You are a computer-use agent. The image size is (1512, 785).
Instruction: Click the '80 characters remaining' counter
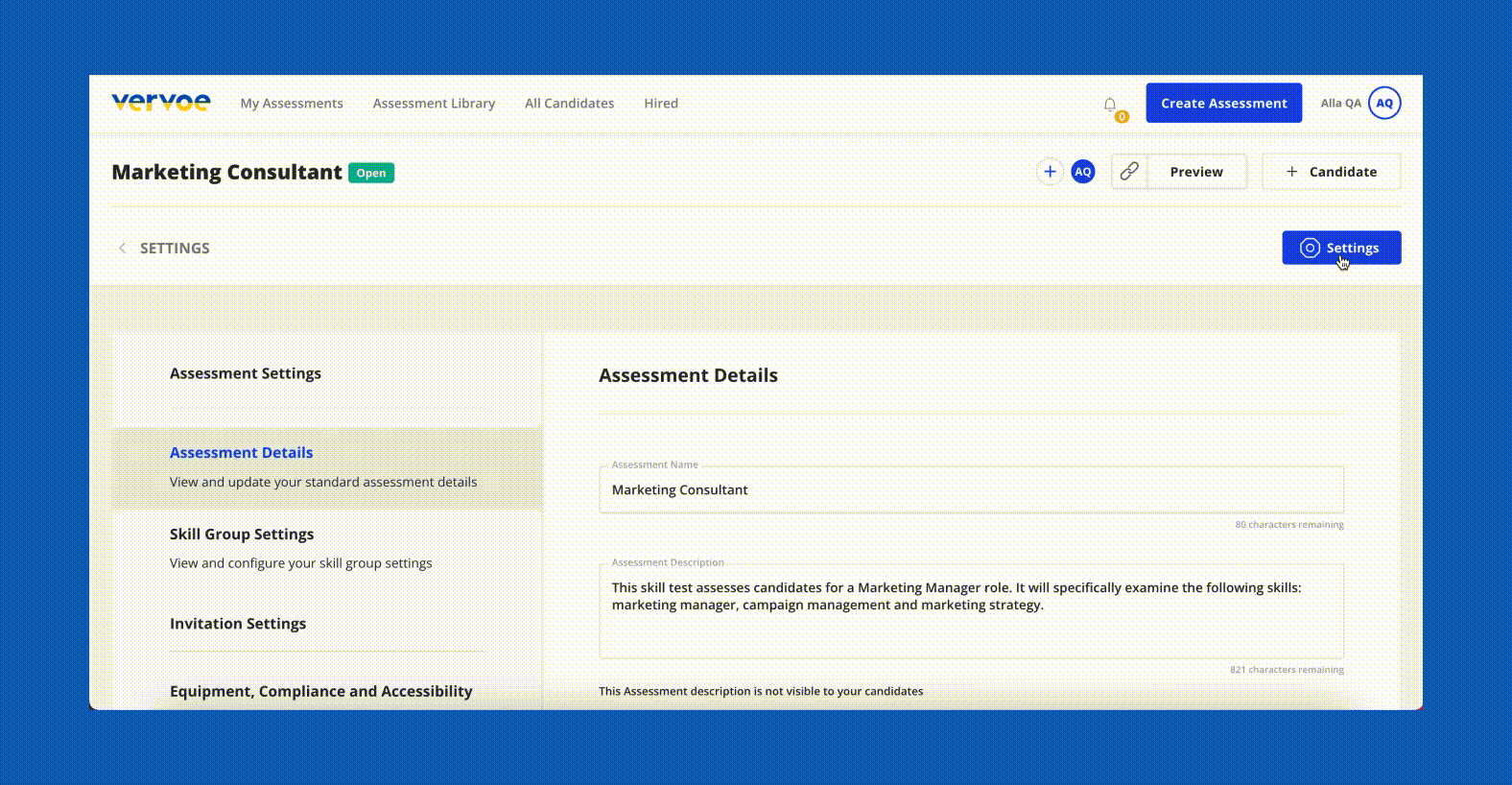pyautogui.click(x=1289, y=525)
